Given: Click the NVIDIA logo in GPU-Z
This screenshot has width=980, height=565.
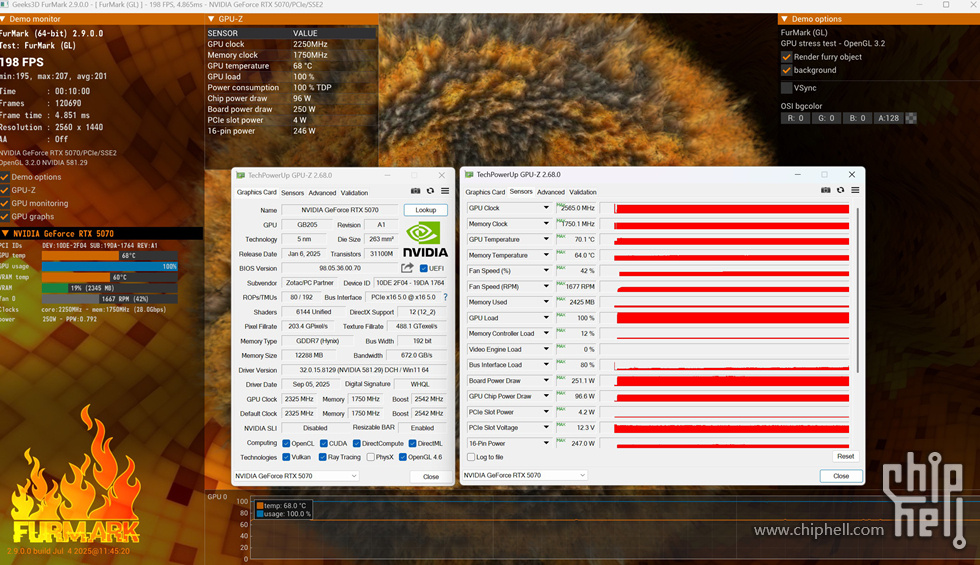Looking at the screenshot, I should (425, 240).
